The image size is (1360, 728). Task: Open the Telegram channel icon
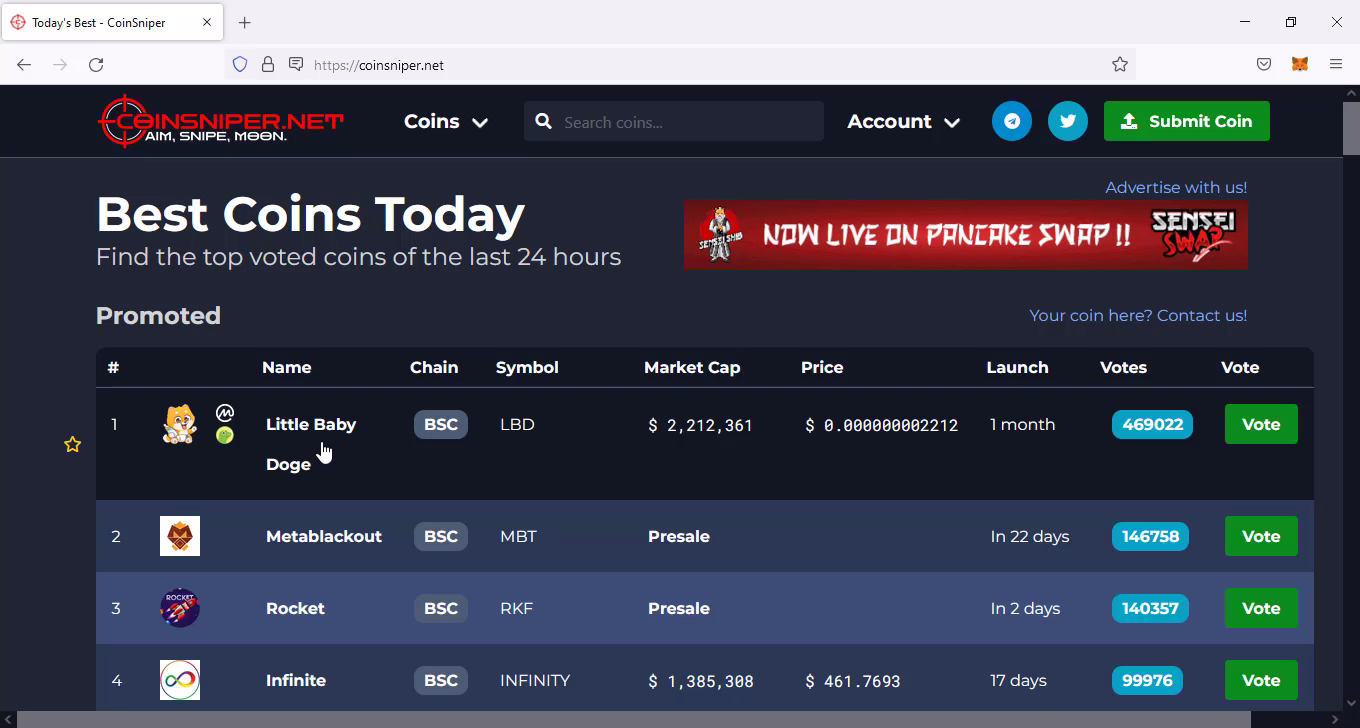(1011, 121)
